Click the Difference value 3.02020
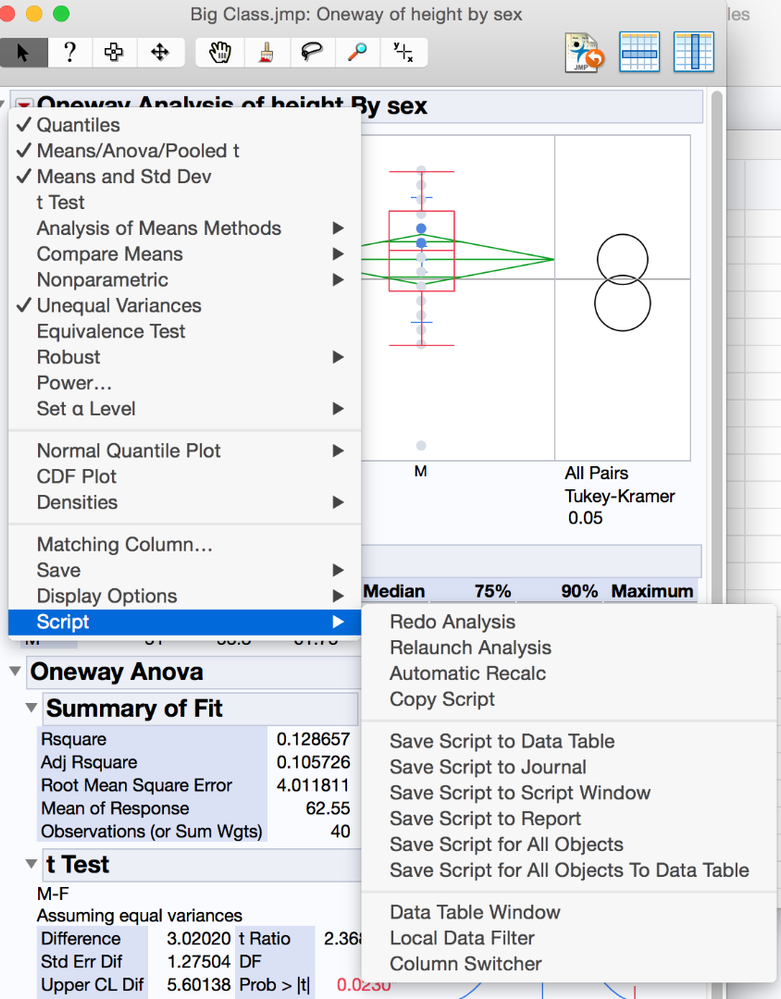 pos(198,938)
